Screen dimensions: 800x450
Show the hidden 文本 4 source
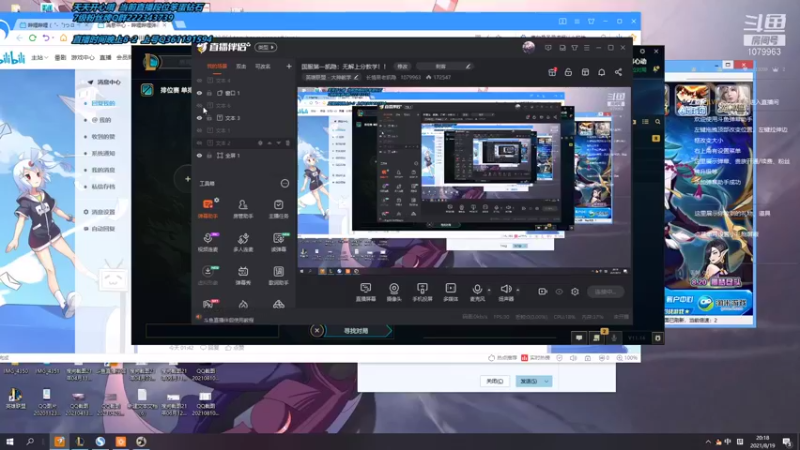(199, 81)
